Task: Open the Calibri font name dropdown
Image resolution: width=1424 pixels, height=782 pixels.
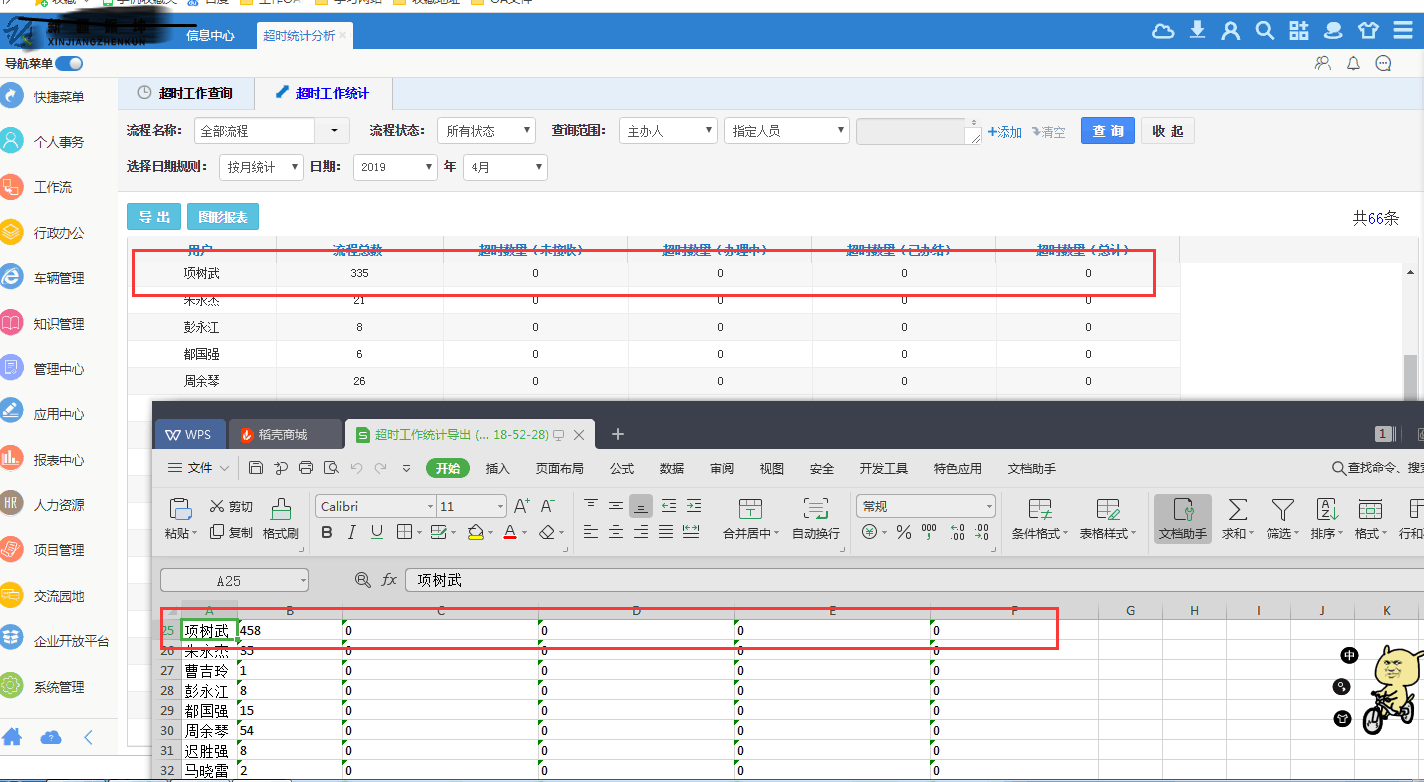Action: point(376,507)
